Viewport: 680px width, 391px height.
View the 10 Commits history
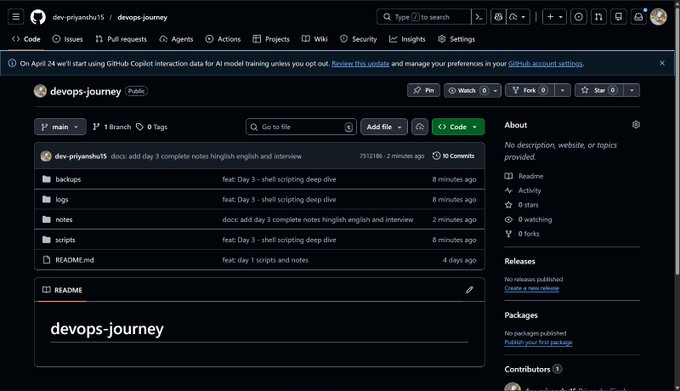[454, 156]
